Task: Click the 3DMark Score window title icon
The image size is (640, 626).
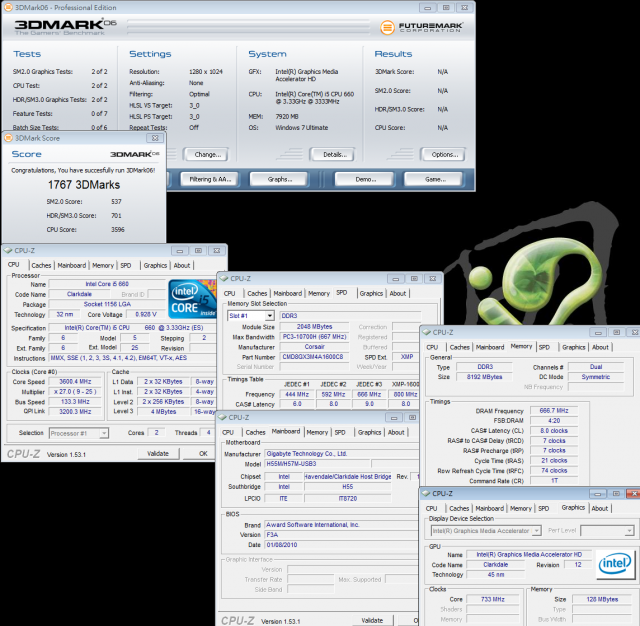Action: 8,138
